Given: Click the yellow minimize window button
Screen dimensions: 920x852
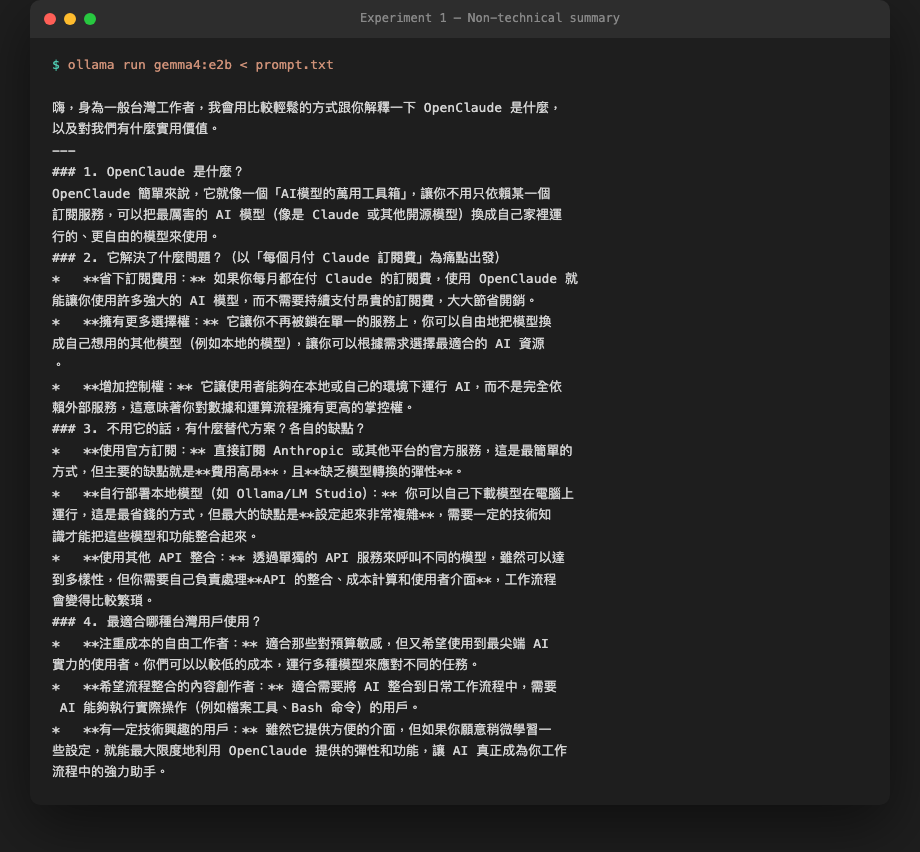Looking at the screenshot, I should pos(70,19).
